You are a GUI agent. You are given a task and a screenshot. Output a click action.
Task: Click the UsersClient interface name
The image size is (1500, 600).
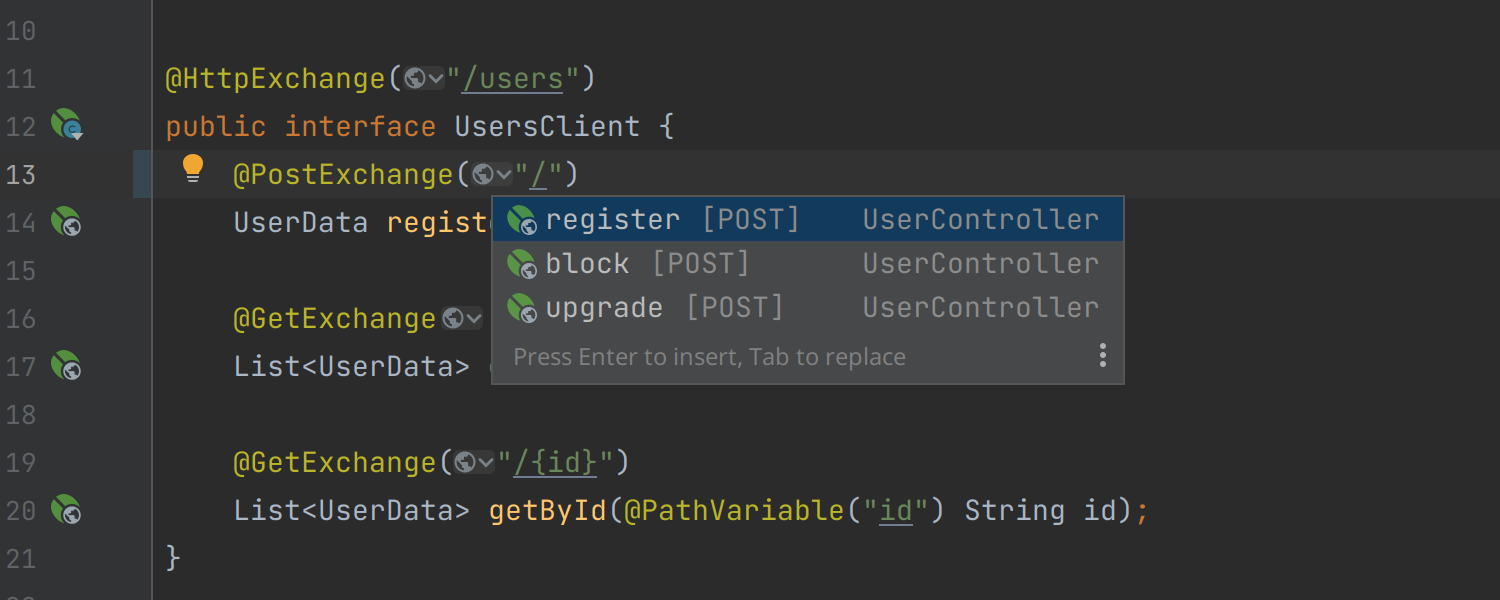point(547,126)
